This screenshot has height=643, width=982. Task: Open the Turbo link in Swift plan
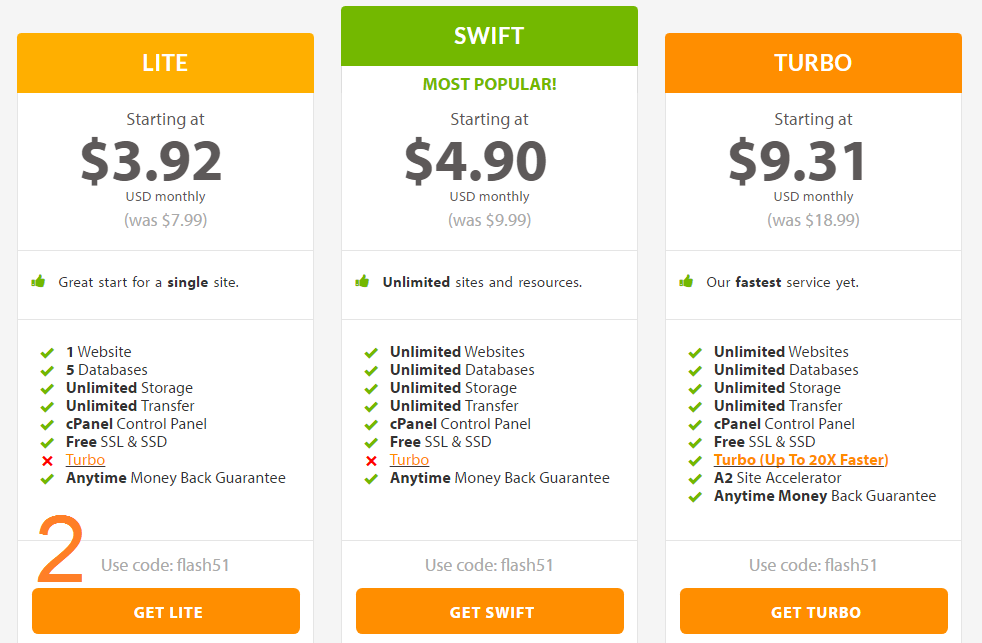pos(409,460)
